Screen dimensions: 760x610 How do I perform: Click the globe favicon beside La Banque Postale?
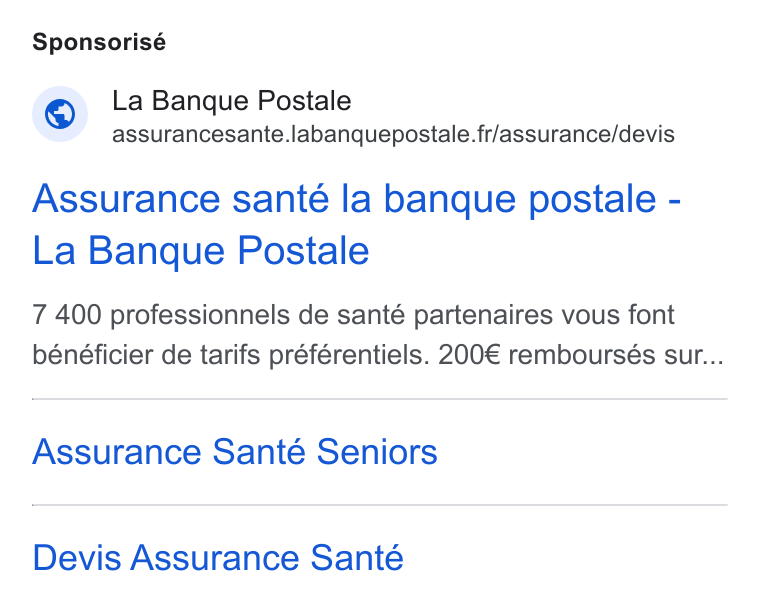click(60, 114)
